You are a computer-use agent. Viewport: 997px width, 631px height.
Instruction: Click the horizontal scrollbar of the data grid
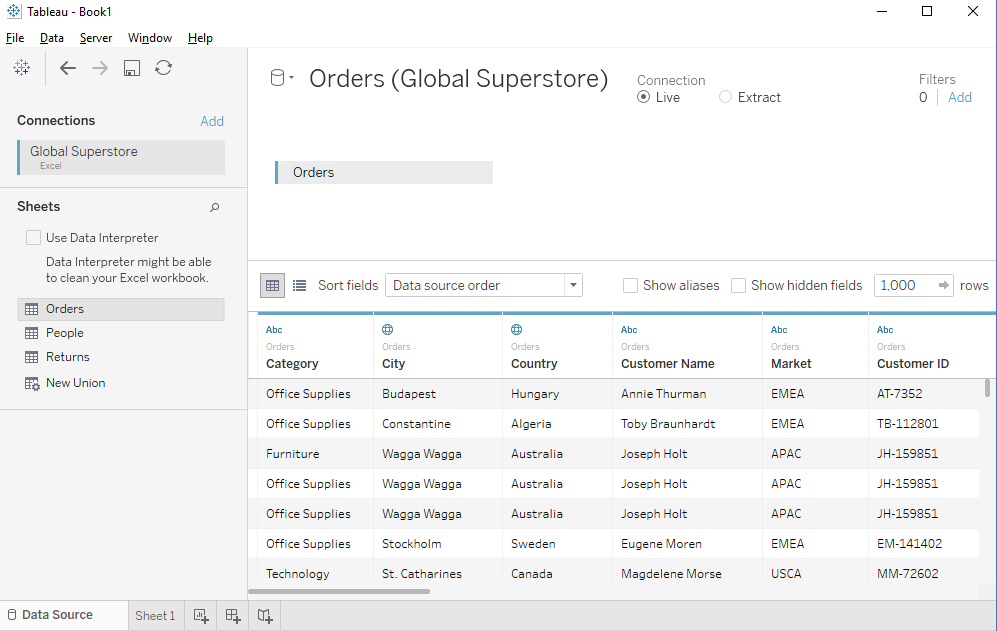click(x=339, y=592)
